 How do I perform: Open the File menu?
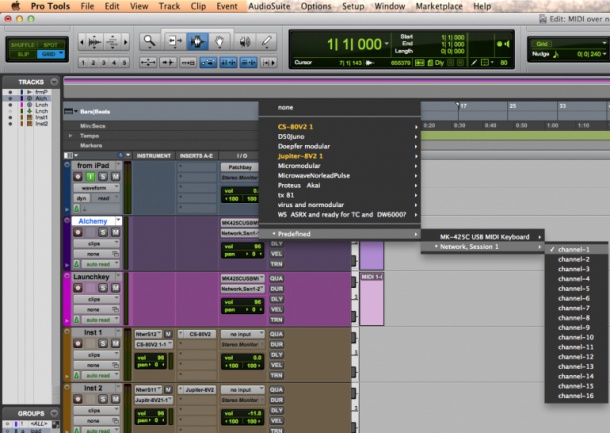point(87,6)
